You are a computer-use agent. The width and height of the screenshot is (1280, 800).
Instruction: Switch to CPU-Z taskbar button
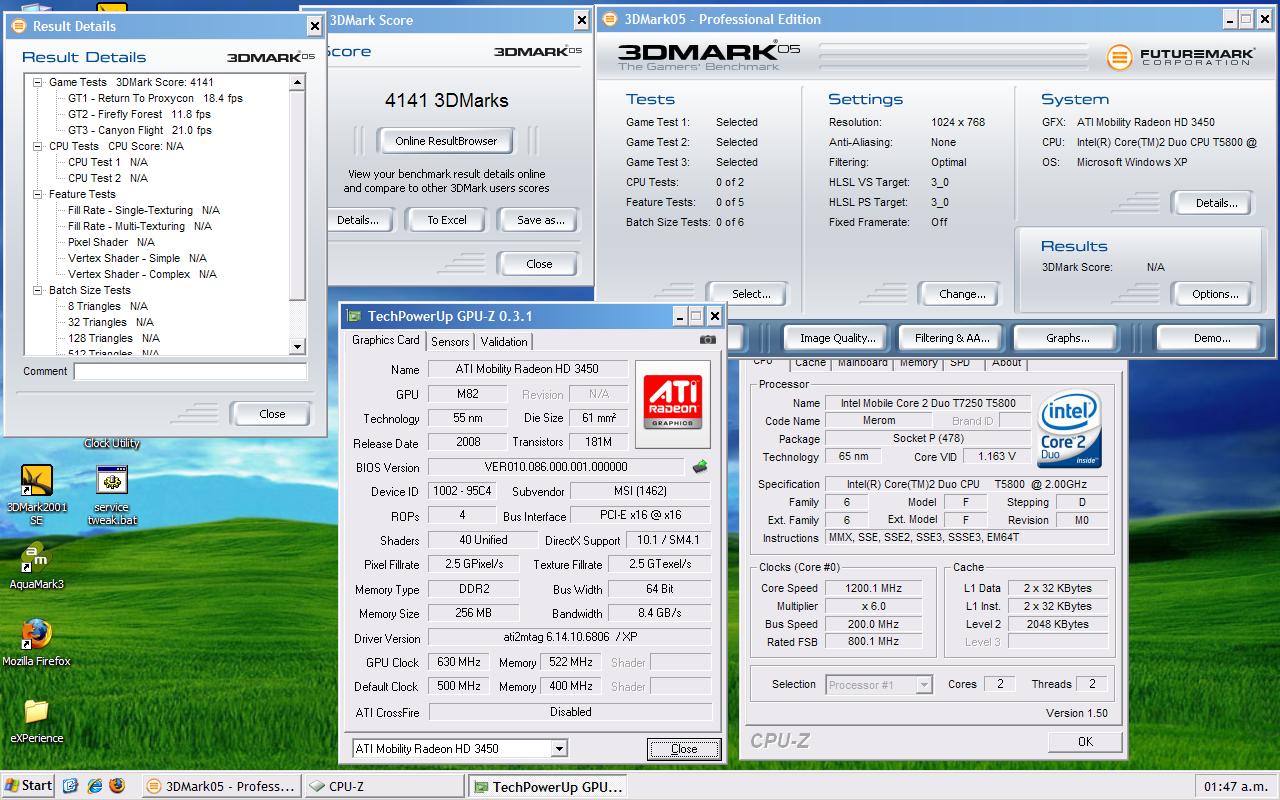[x=385, y=786]
